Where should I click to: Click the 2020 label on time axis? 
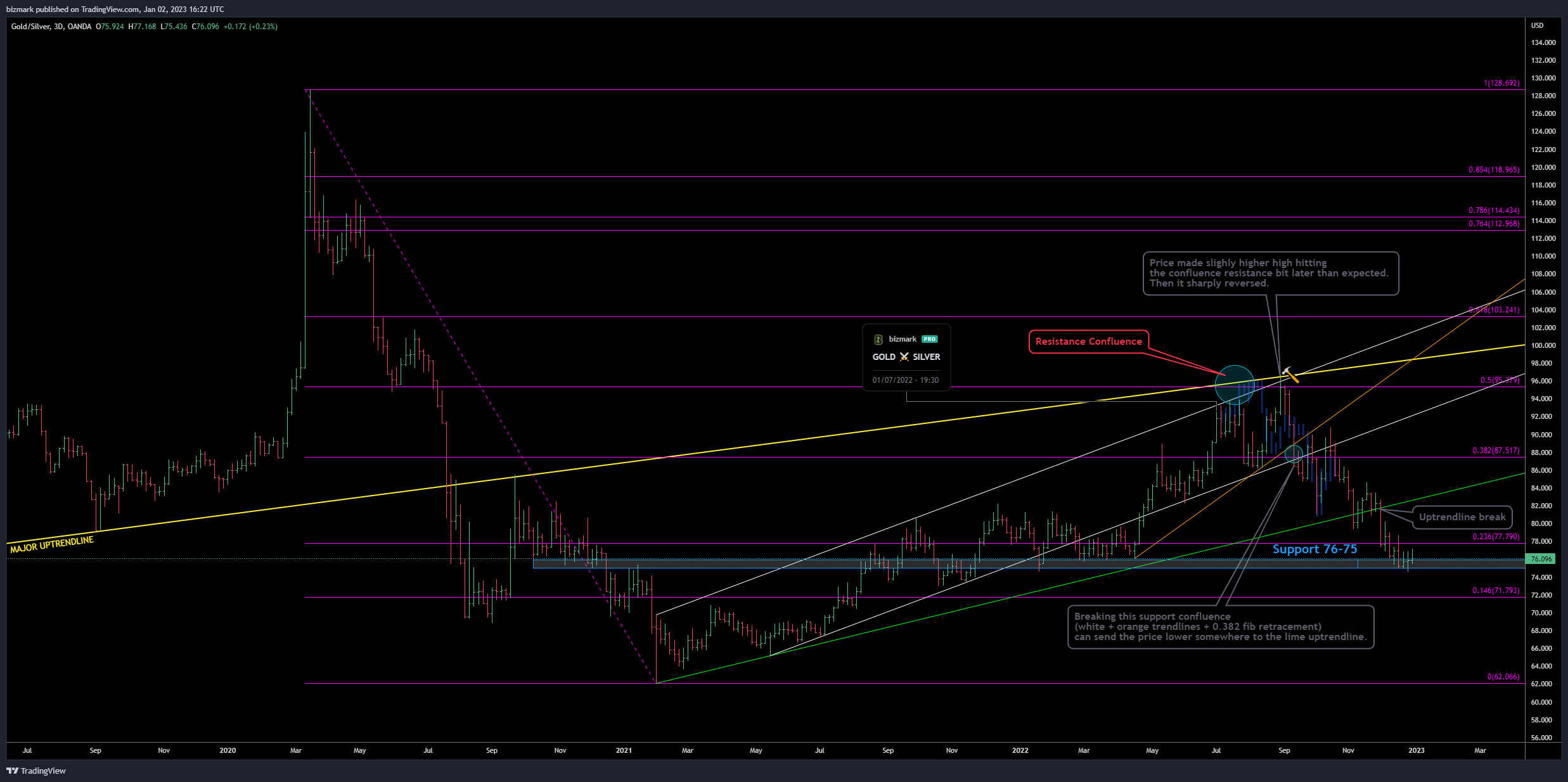click(228, 750)
